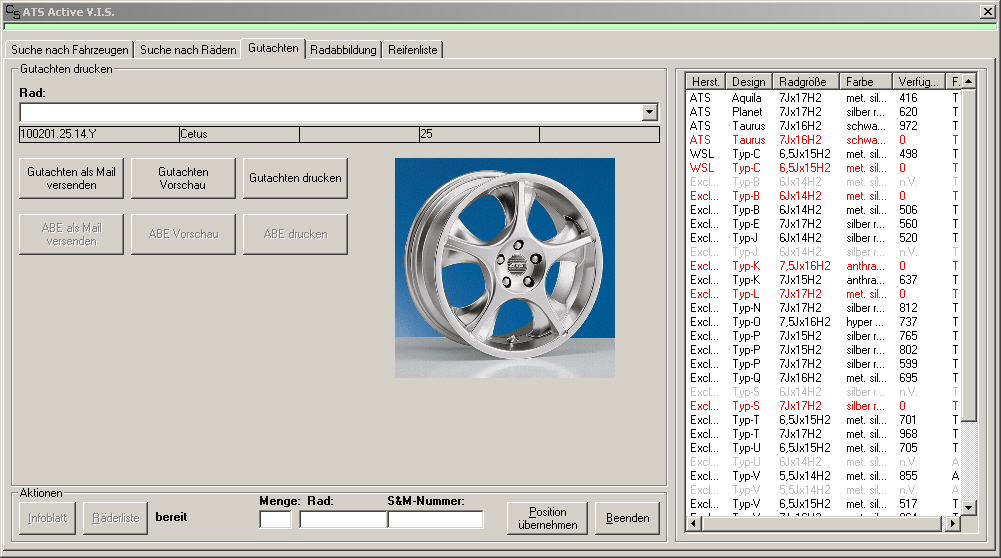Click Gutachten drucken button
Viewport: 1001px width, 558px height.
[295, 178]
